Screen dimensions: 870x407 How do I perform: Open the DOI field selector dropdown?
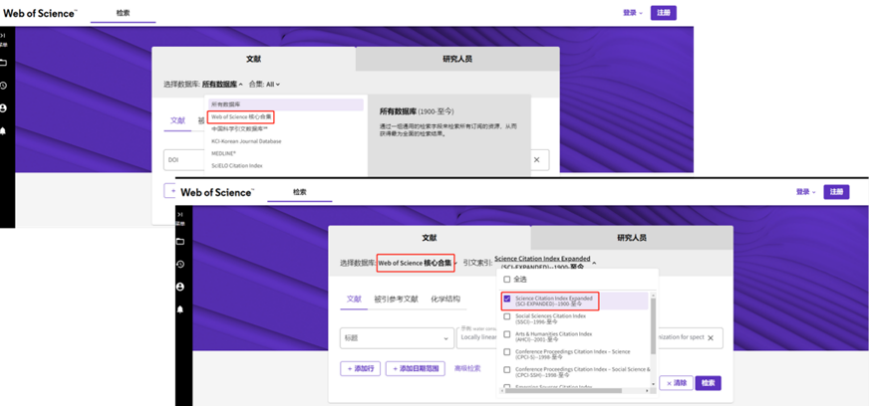click(185, 160)
